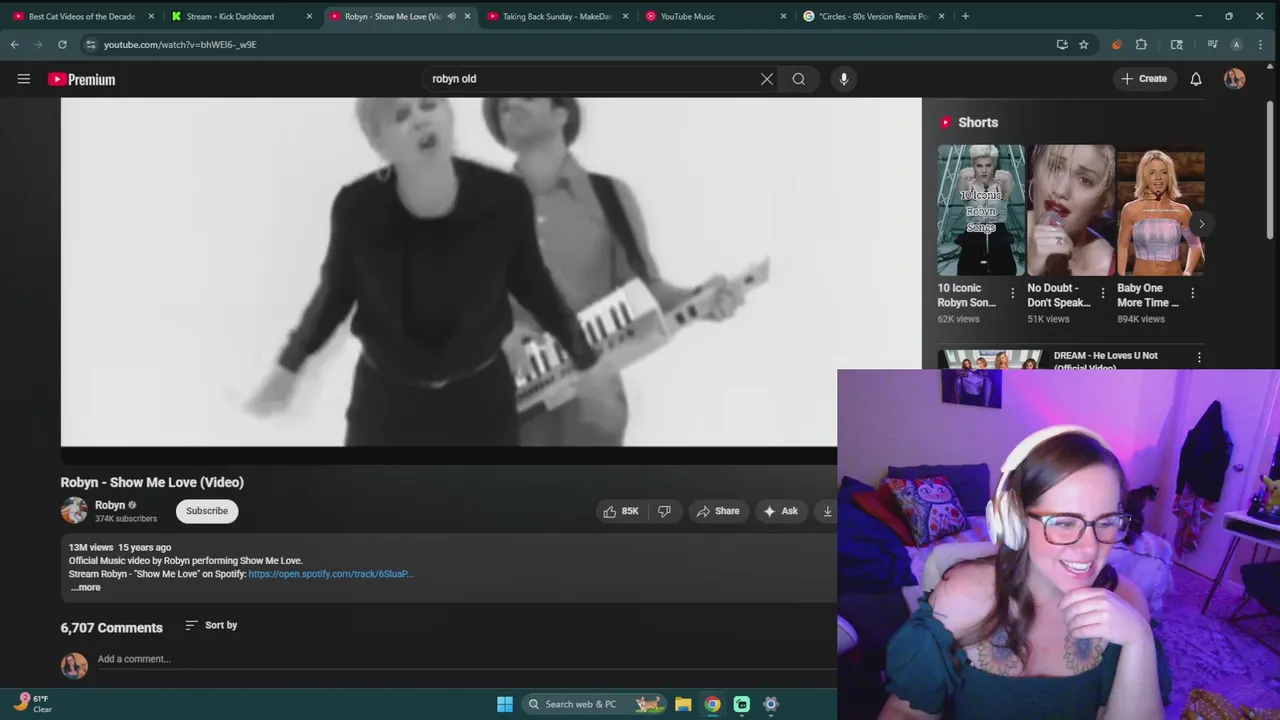Open the green Kick app taskbar icon
Image resolution: width=1280 pixels, height=720 pixels.
(742, 704)
